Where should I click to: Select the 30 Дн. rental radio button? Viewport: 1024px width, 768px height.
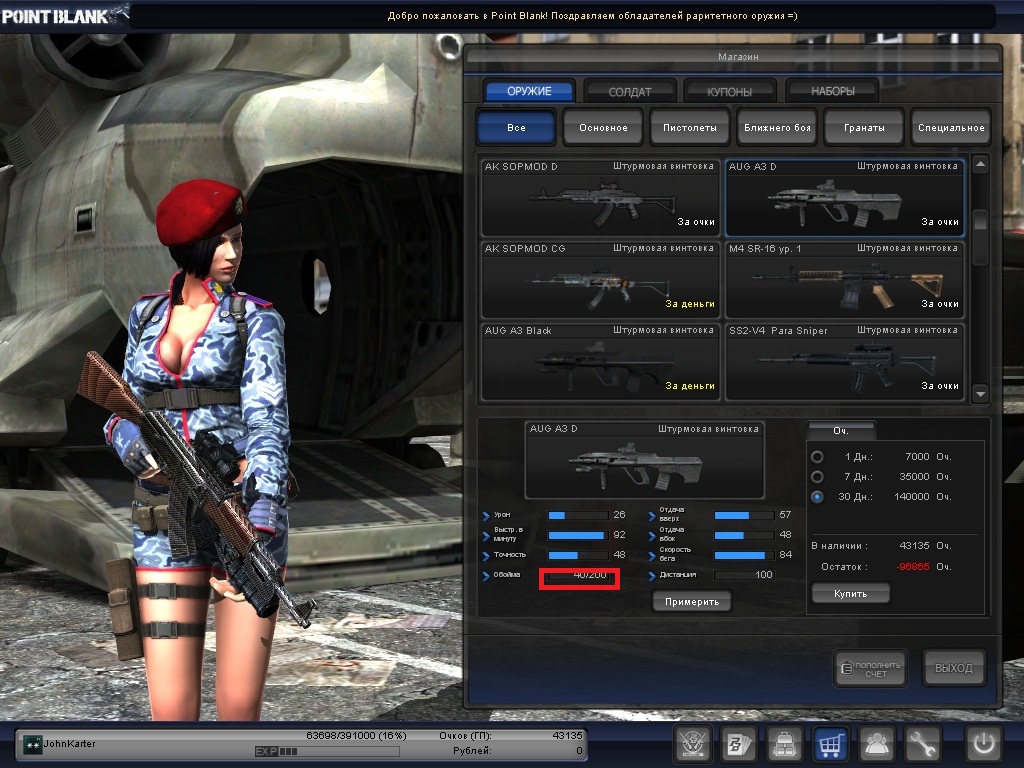pos(818,497)
